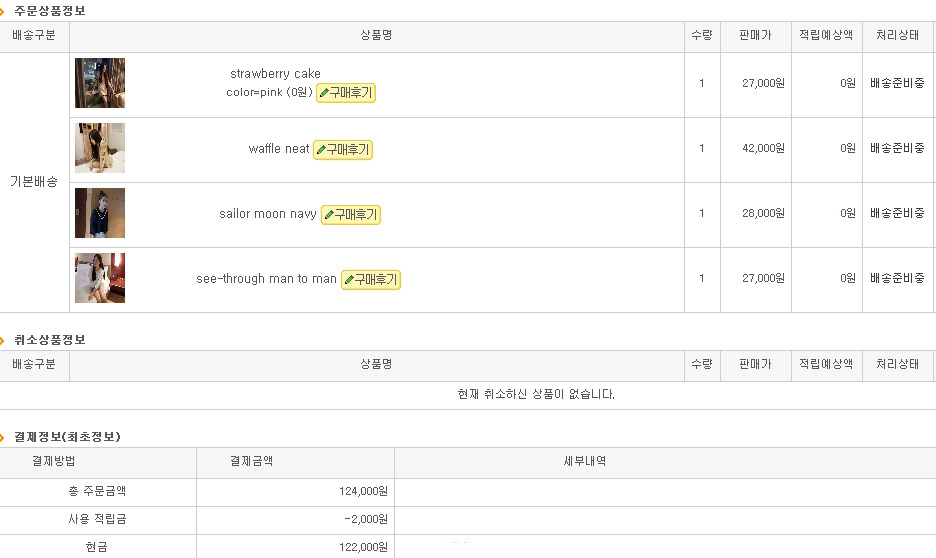
Task: Follow the waffle neat product name
Action: pos(279,149)
